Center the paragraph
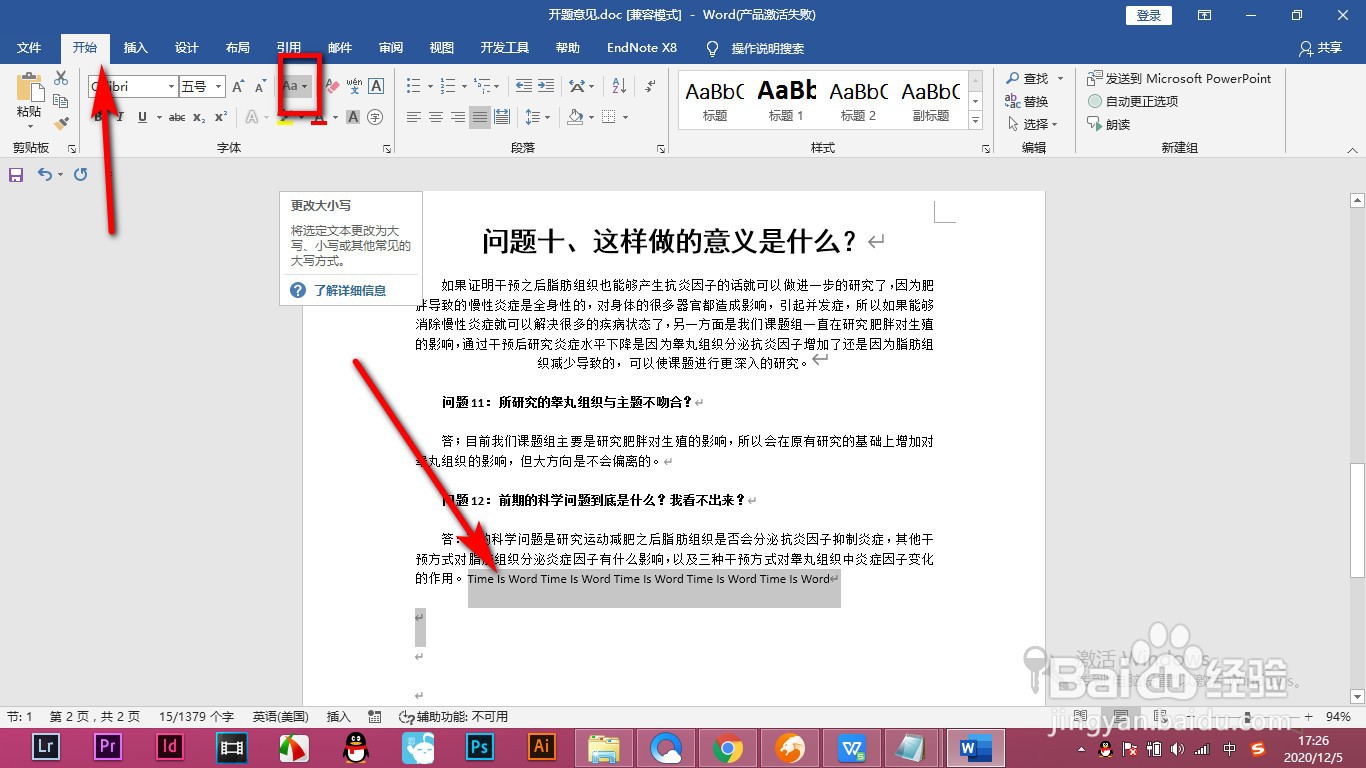The image size is (1366, 768). (436, 117)
